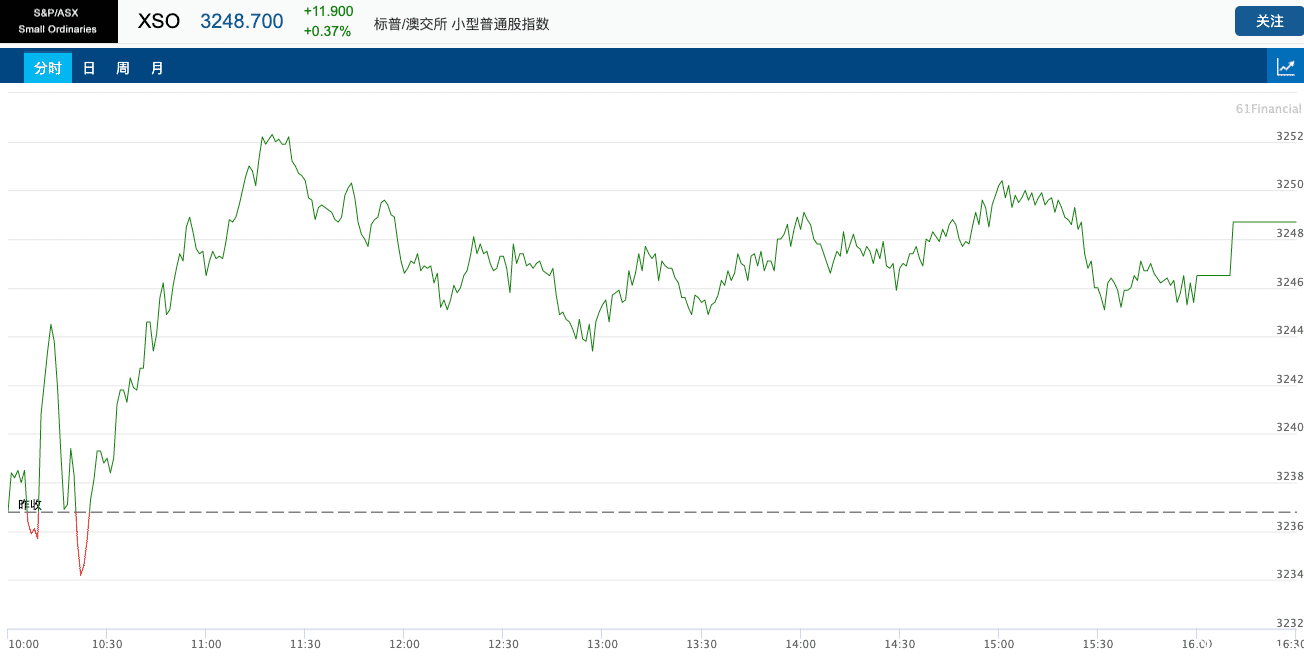Click the 12:30 time axis label
The height and width of the screenshot is (662, 1304).
coord(503,644)
